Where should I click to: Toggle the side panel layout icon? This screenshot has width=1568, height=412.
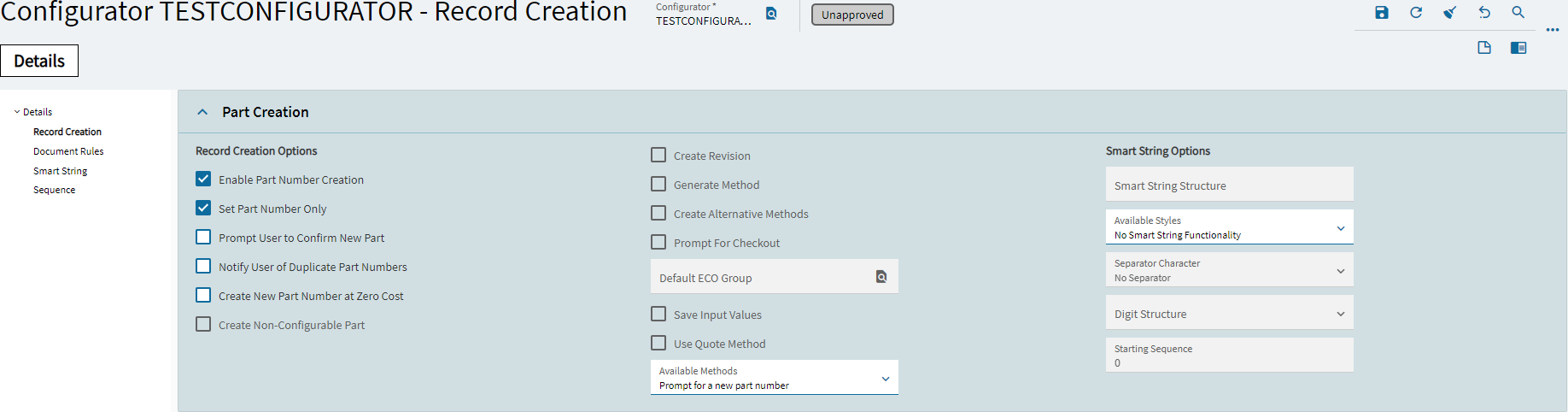1518,48
